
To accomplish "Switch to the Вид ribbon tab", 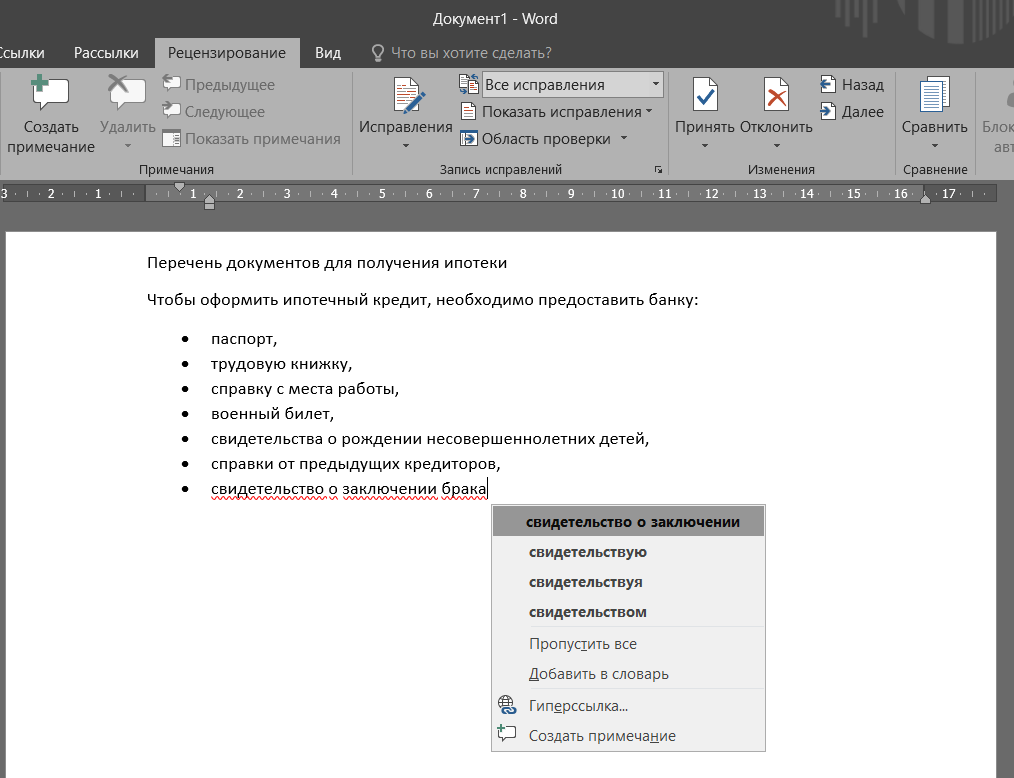I will click(x=327, y=53).
